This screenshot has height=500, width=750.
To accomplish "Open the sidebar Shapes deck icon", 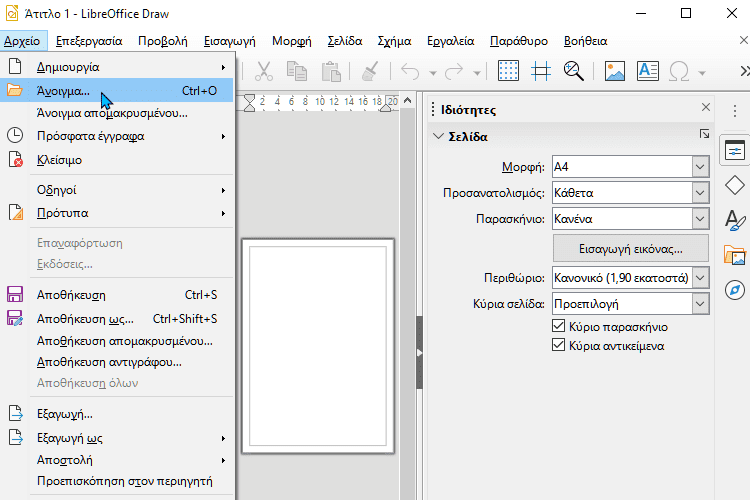I will (x=735, y=185).
